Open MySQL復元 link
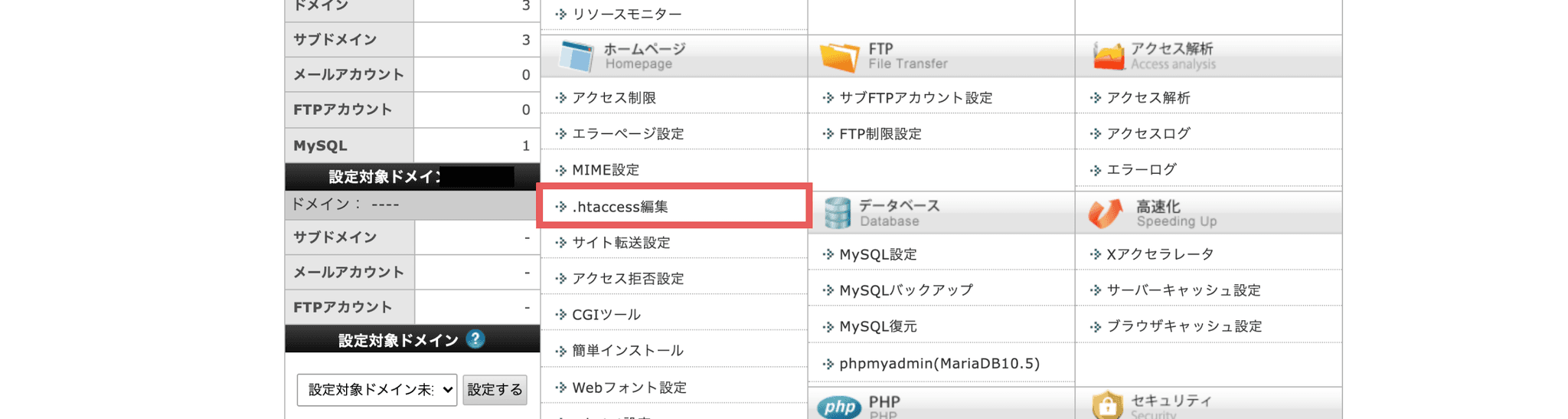This screenshot has height=419, width=1568. (878, 326)
